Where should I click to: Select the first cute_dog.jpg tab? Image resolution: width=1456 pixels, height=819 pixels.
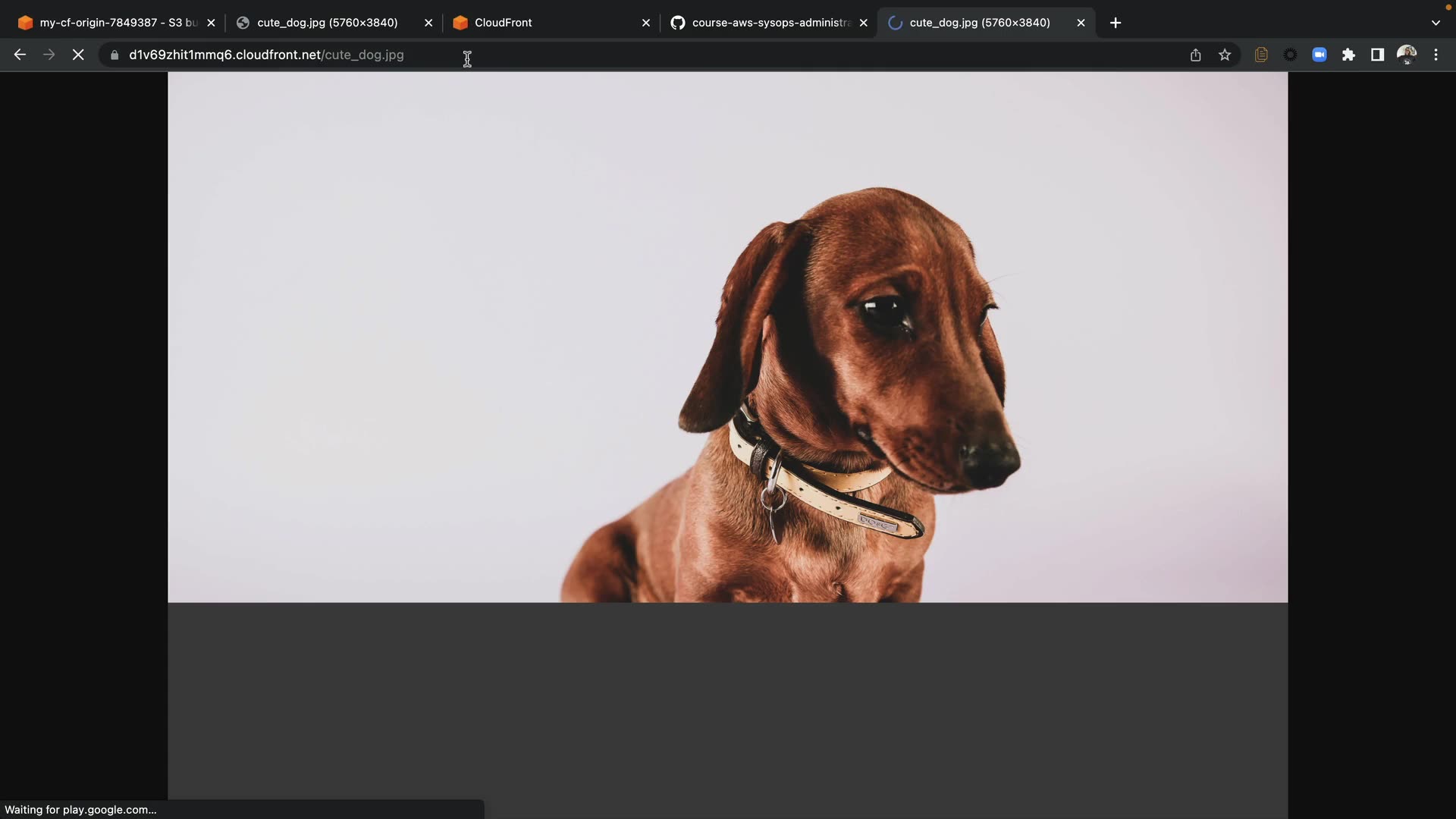[x=326, y=23]
